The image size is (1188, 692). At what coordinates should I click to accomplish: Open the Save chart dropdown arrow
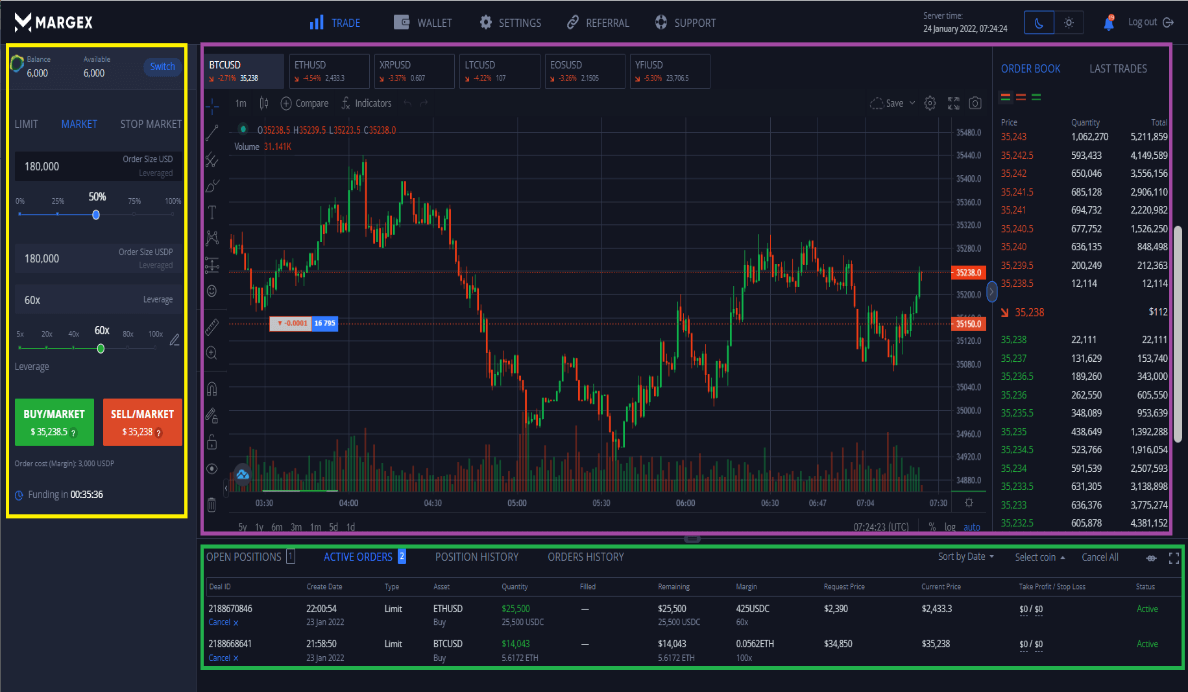(912, 103)
